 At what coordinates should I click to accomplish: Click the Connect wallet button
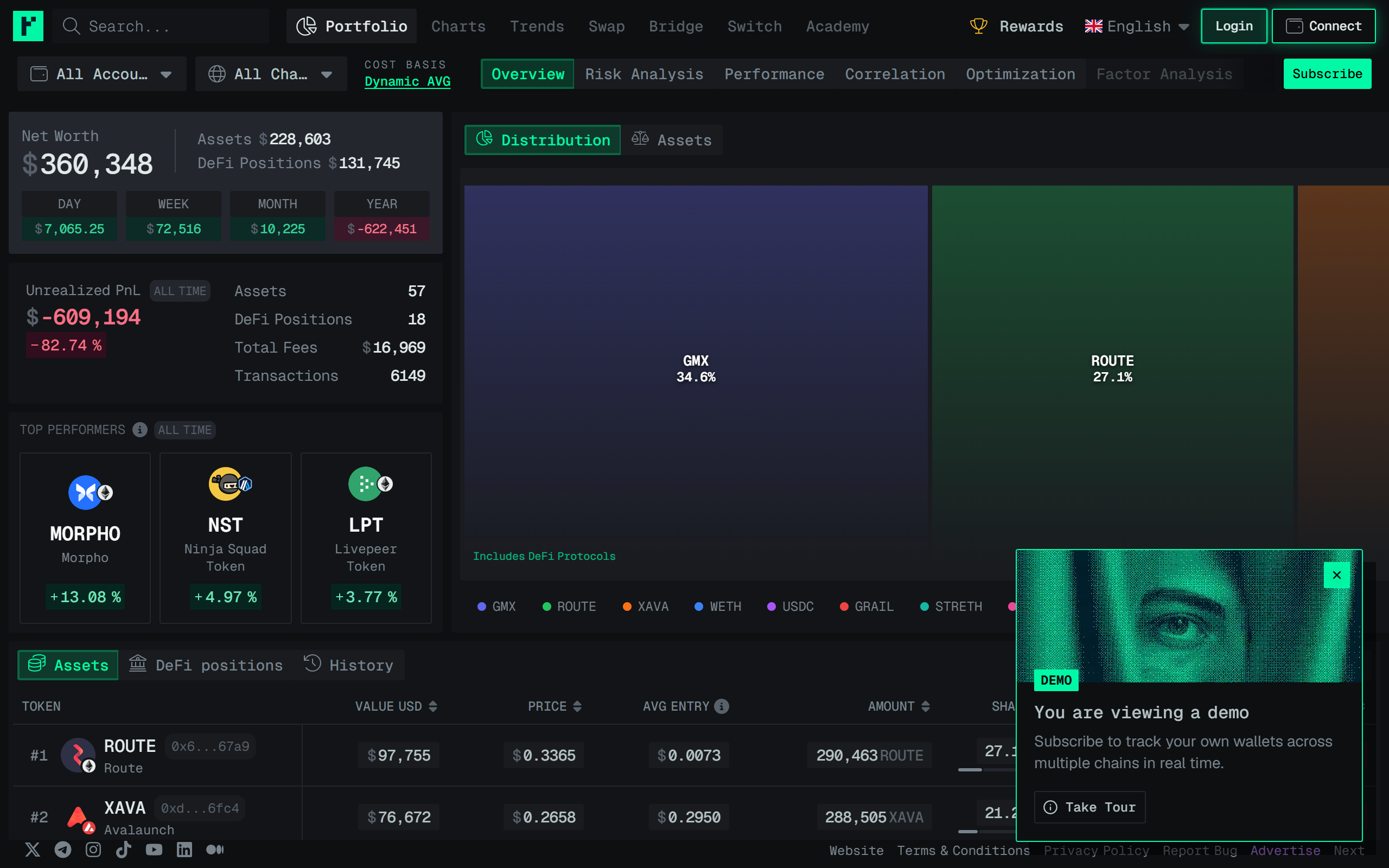[1323, 26]
